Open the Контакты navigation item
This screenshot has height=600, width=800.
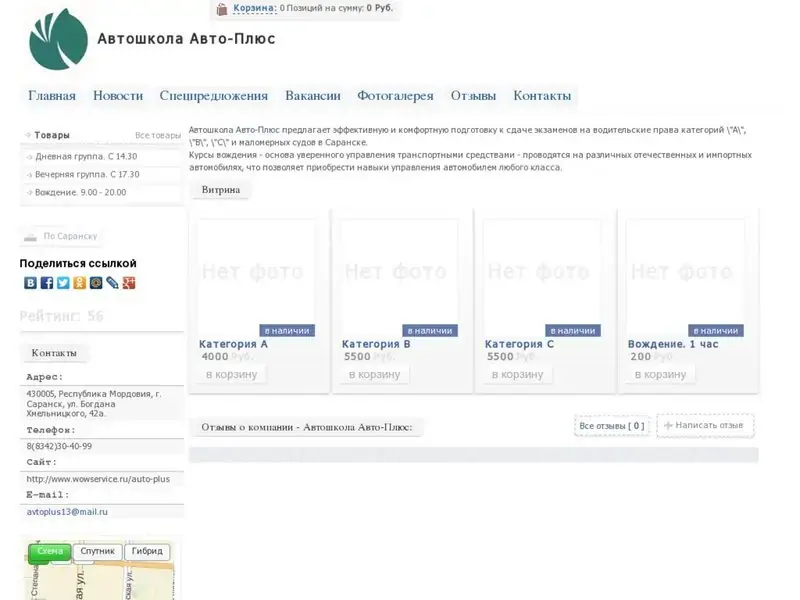542,96
